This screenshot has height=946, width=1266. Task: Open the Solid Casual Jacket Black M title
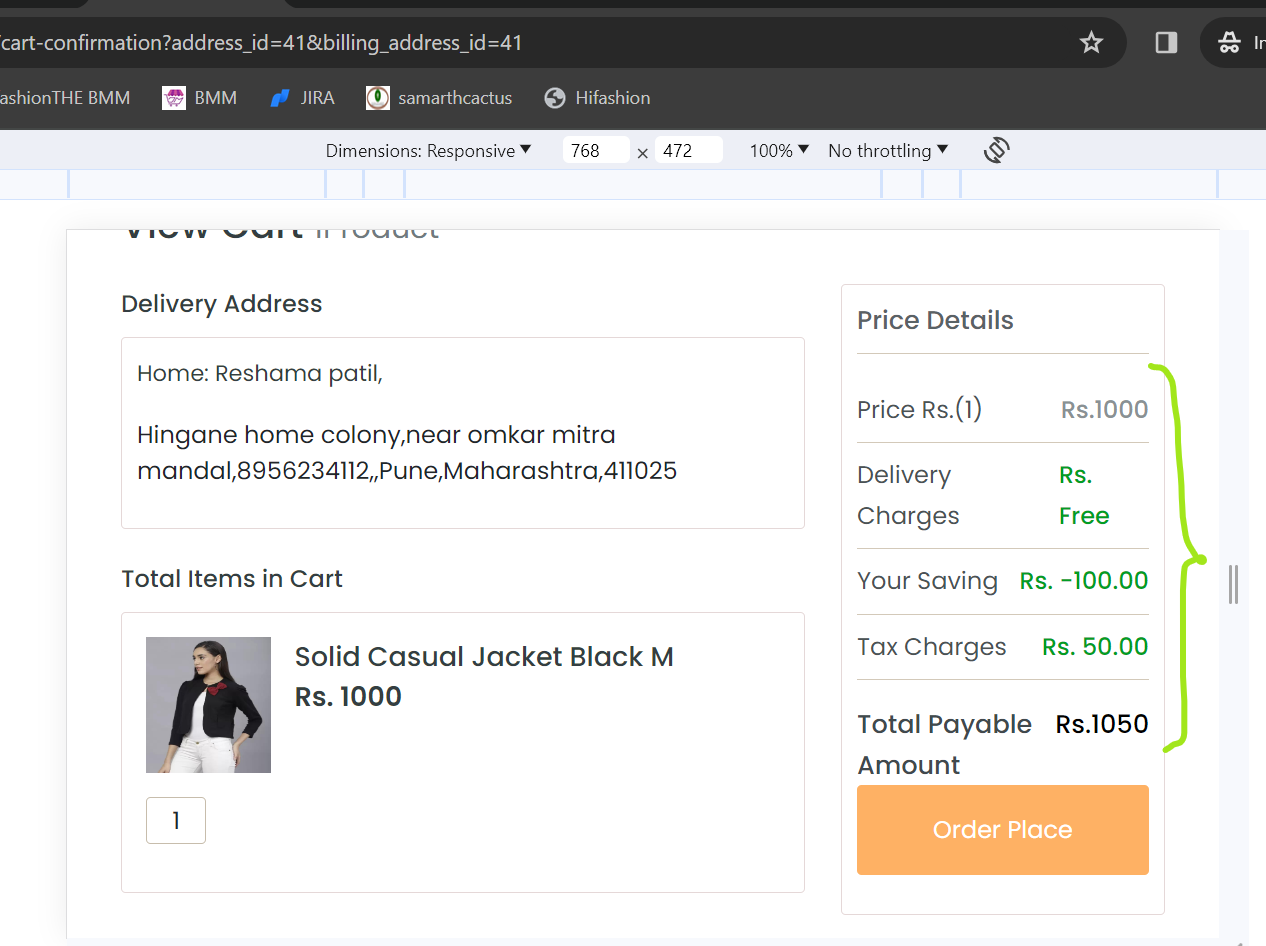pos(484,657)
